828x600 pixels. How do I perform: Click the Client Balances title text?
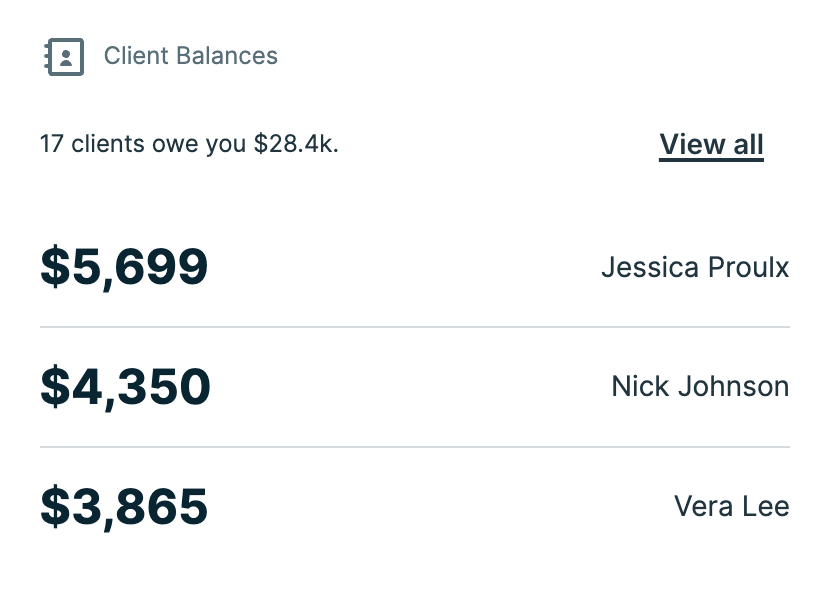click(190, 56)
